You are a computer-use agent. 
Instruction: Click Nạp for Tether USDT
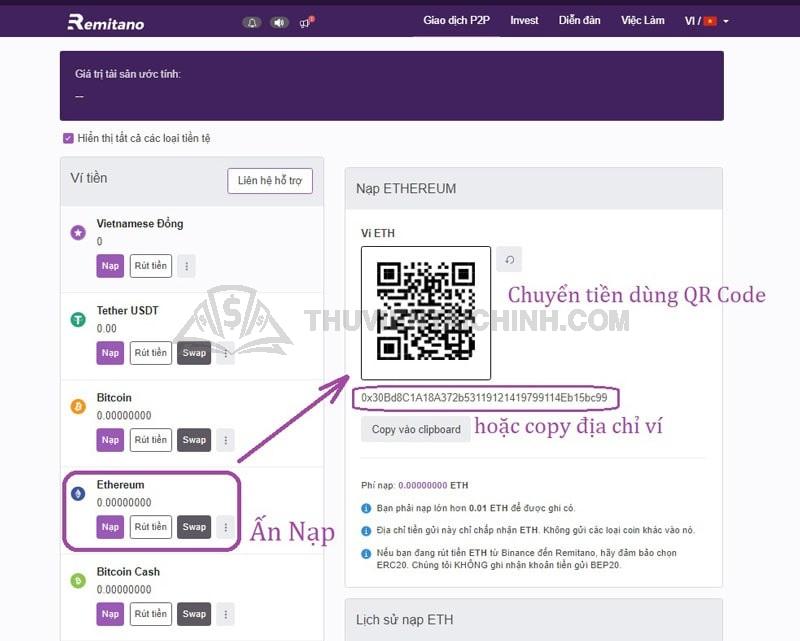110,353
